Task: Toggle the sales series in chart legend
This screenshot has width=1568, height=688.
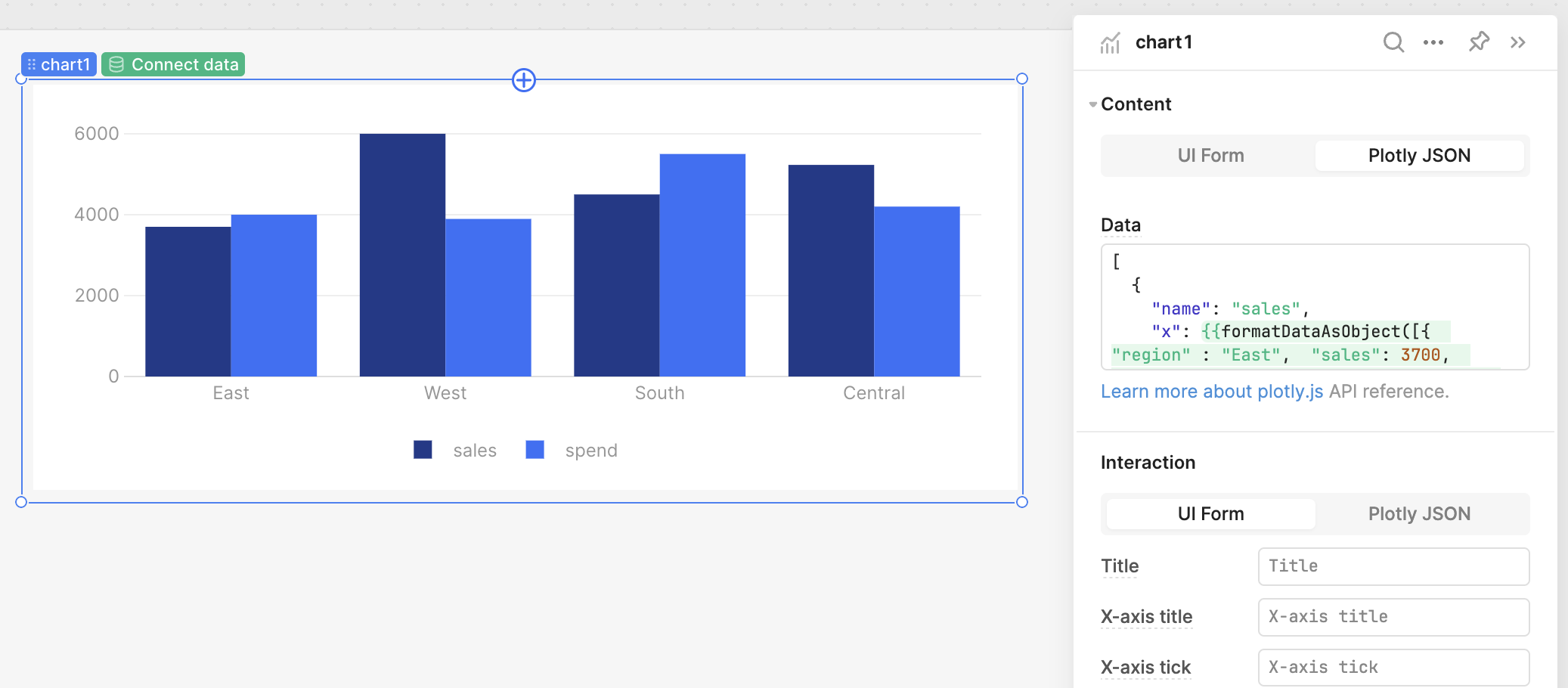Action: tap(455, 451)
